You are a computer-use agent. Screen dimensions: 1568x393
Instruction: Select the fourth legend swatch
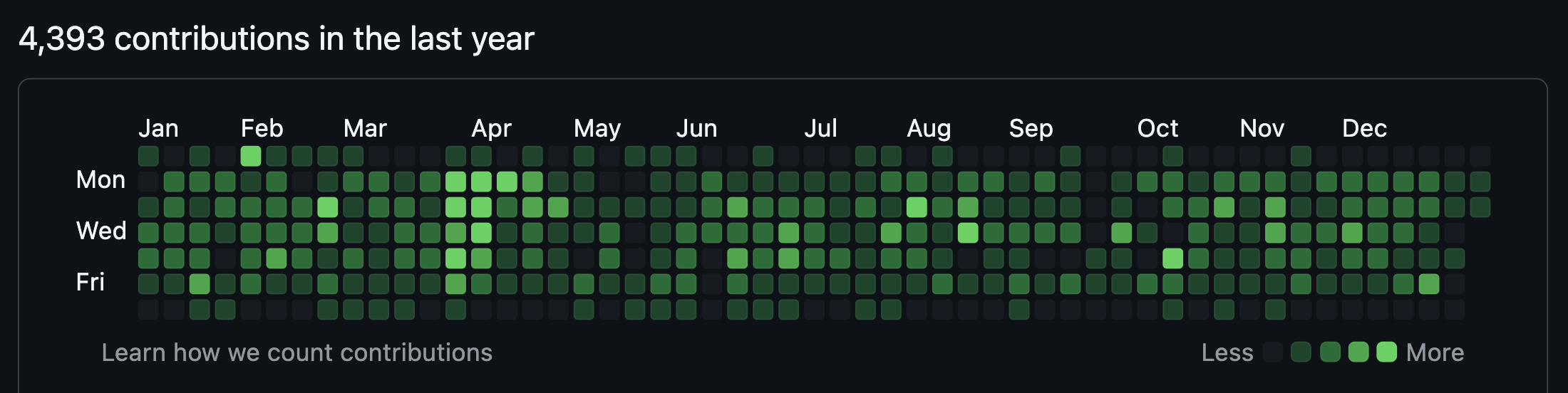pyautogui.click(x=1358, y=352)
